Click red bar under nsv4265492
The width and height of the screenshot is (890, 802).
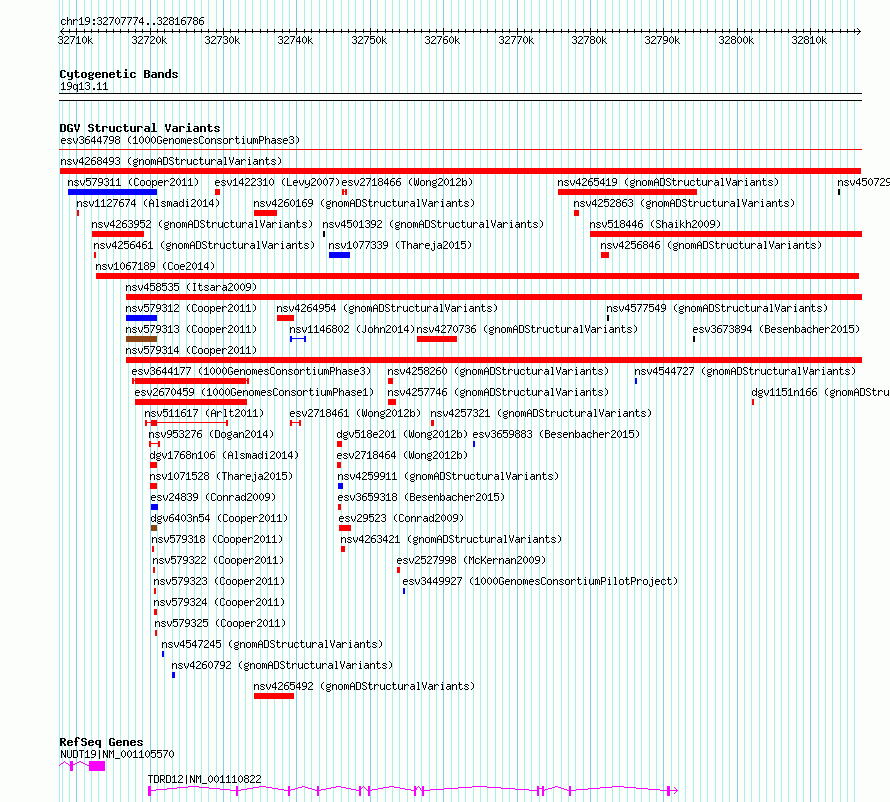[274, 696]
